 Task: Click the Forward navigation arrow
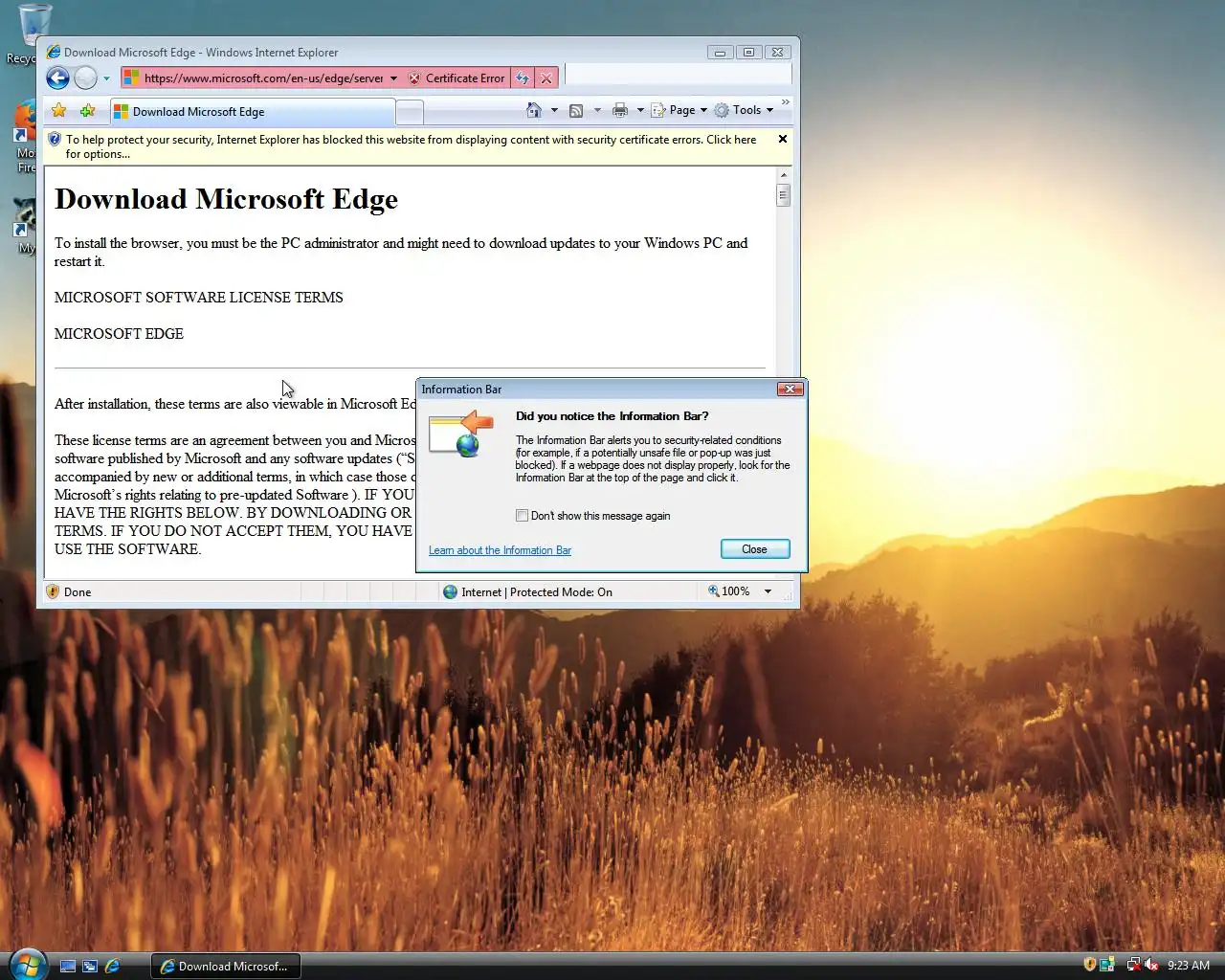(85, 78)
